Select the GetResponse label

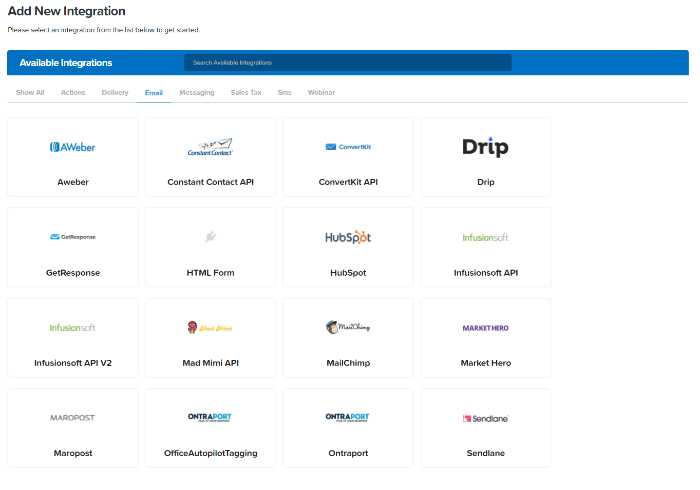coord(73,273)
